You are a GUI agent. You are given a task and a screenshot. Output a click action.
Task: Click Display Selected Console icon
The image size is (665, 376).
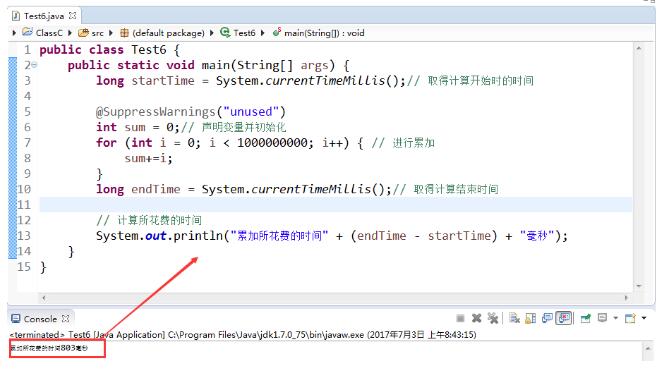pos(602,318)
